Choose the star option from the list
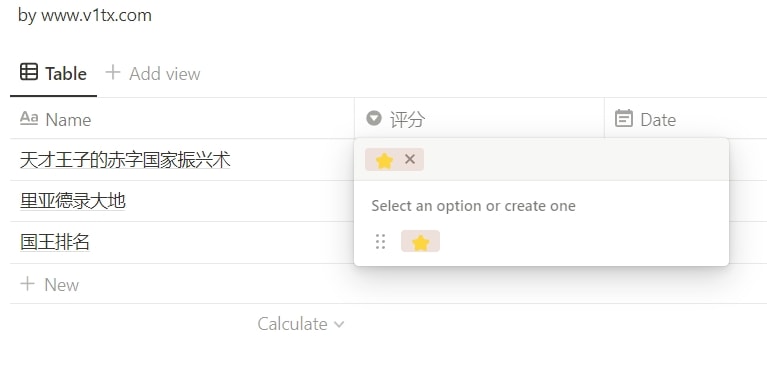This screenshot has width=767, height=388. point(420,241)
